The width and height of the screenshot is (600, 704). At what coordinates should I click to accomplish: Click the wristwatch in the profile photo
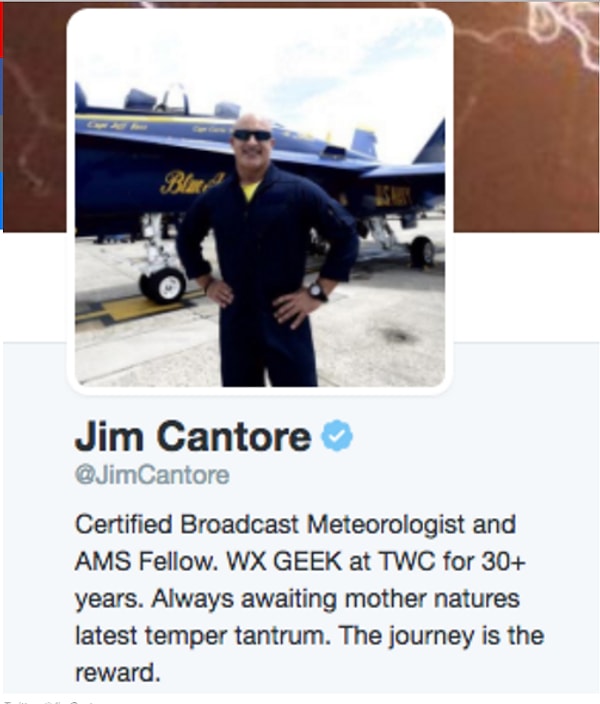coord(318,292)
